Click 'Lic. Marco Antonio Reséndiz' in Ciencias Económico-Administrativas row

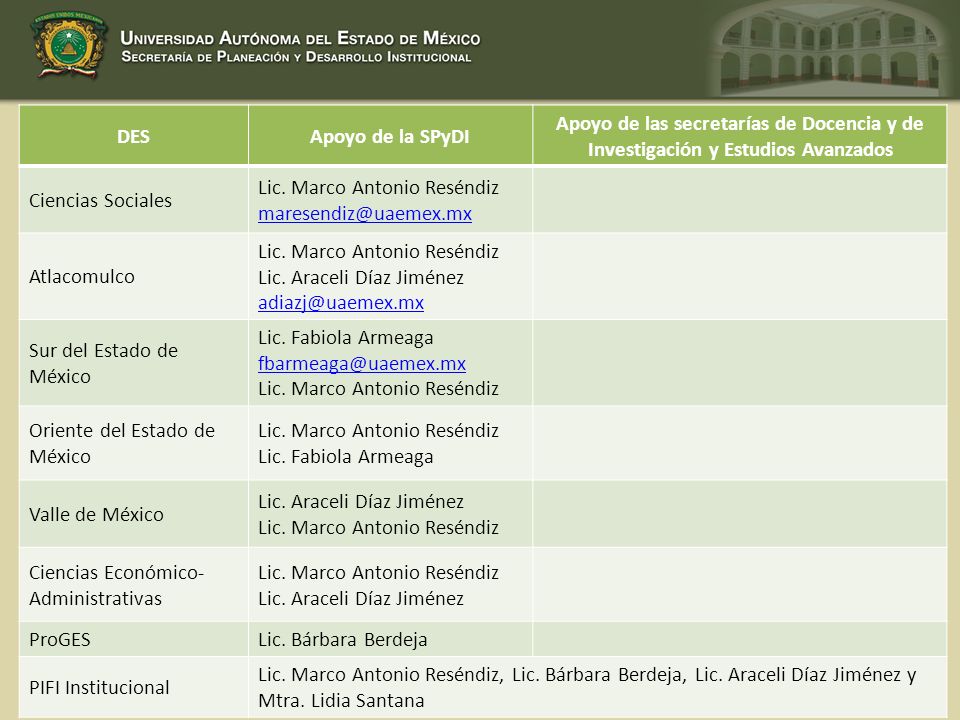tap(378, 572)
